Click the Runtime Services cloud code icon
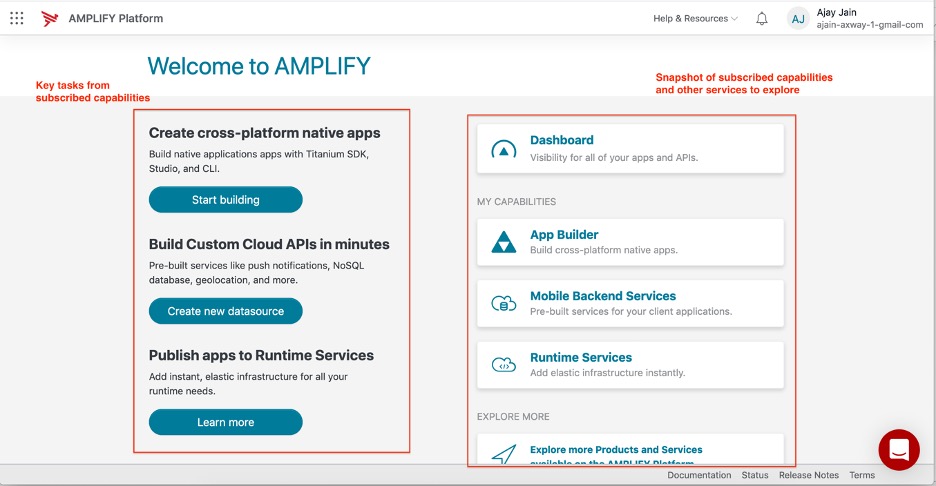Image resolution: width=936 pixels, height=486 pixels. coord(504,364)
